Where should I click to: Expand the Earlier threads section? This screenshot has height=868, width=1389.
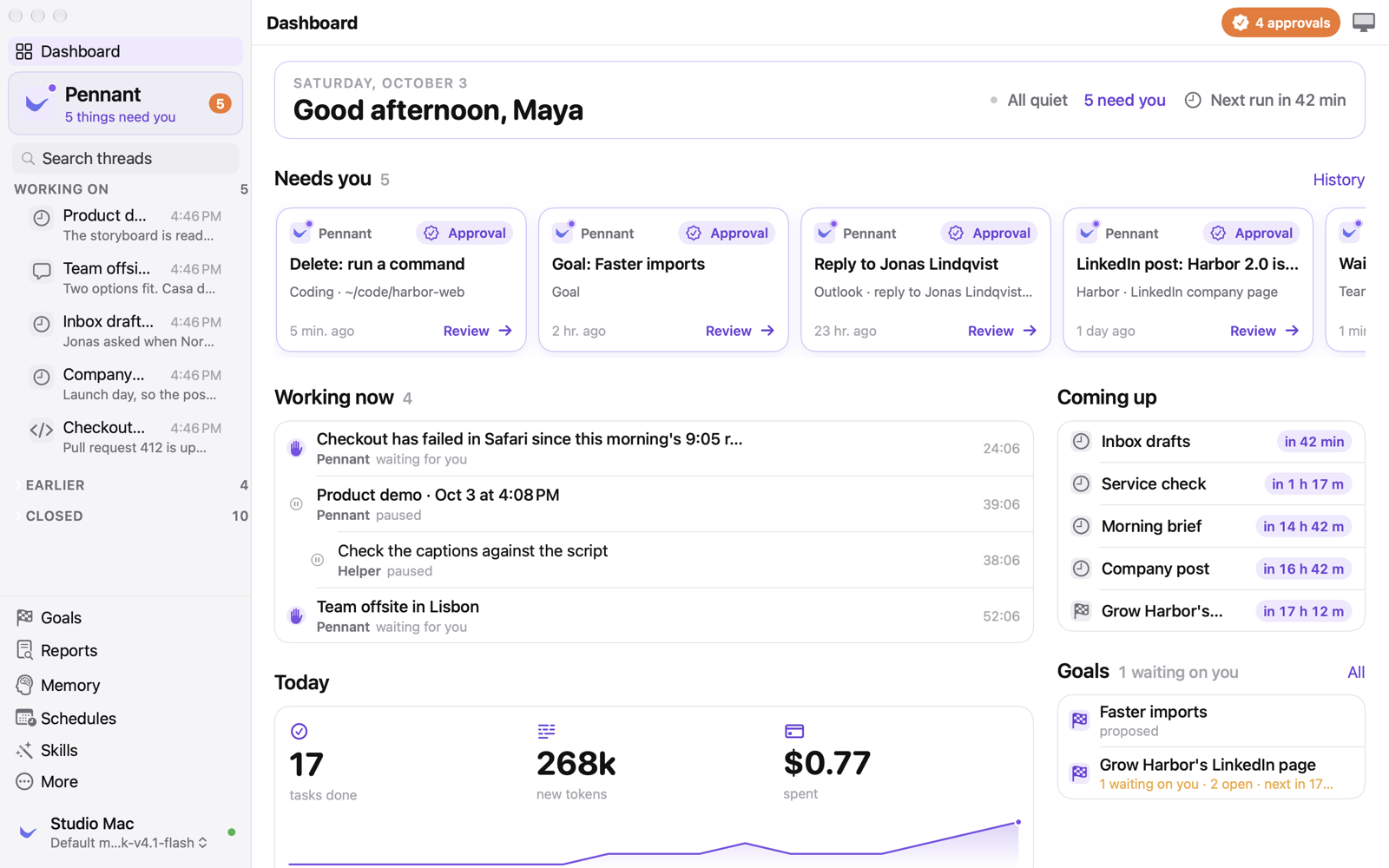tap(130, 485)
